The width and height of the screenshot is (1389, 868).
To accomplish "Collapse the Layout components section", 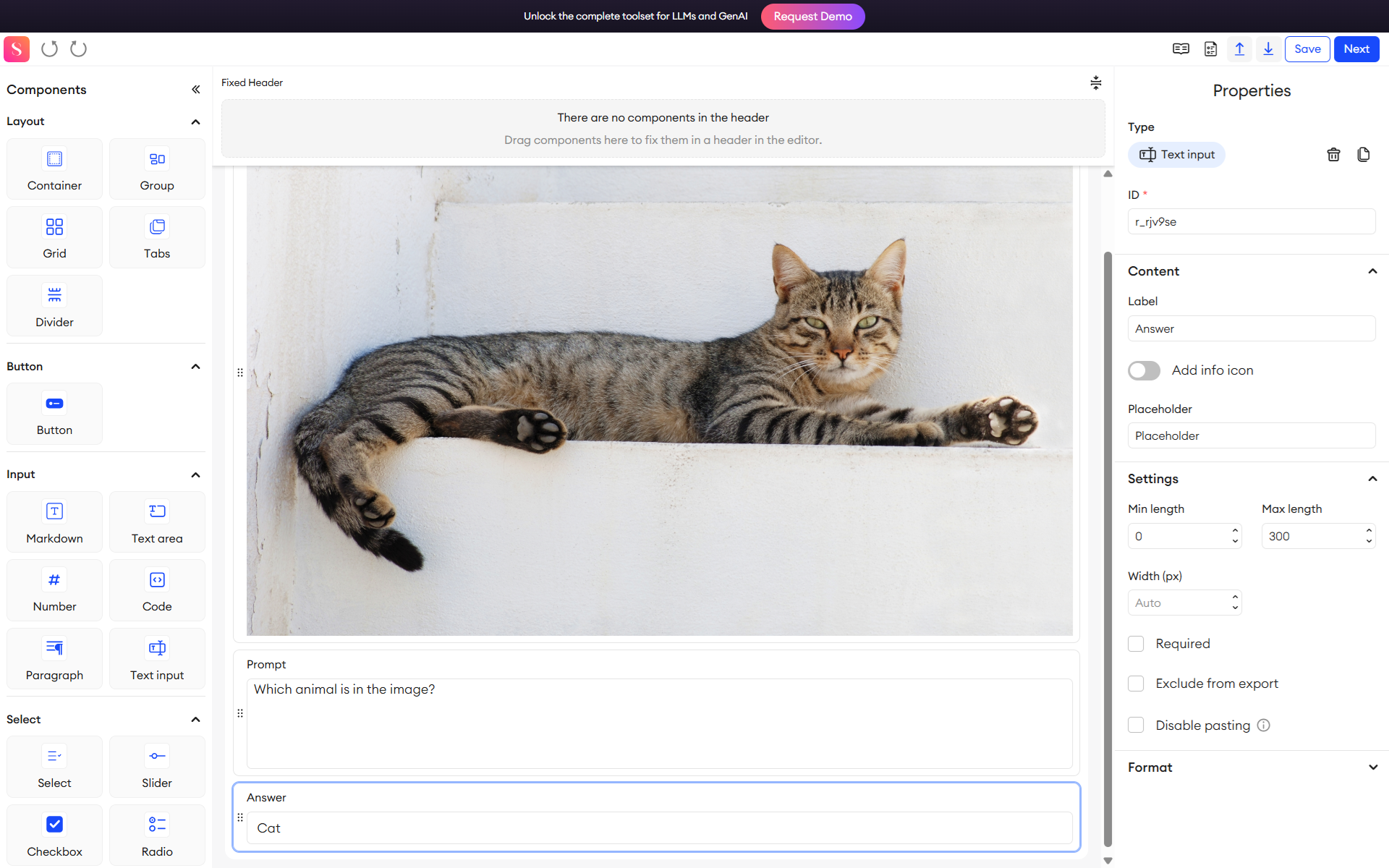I will (195, 122).
